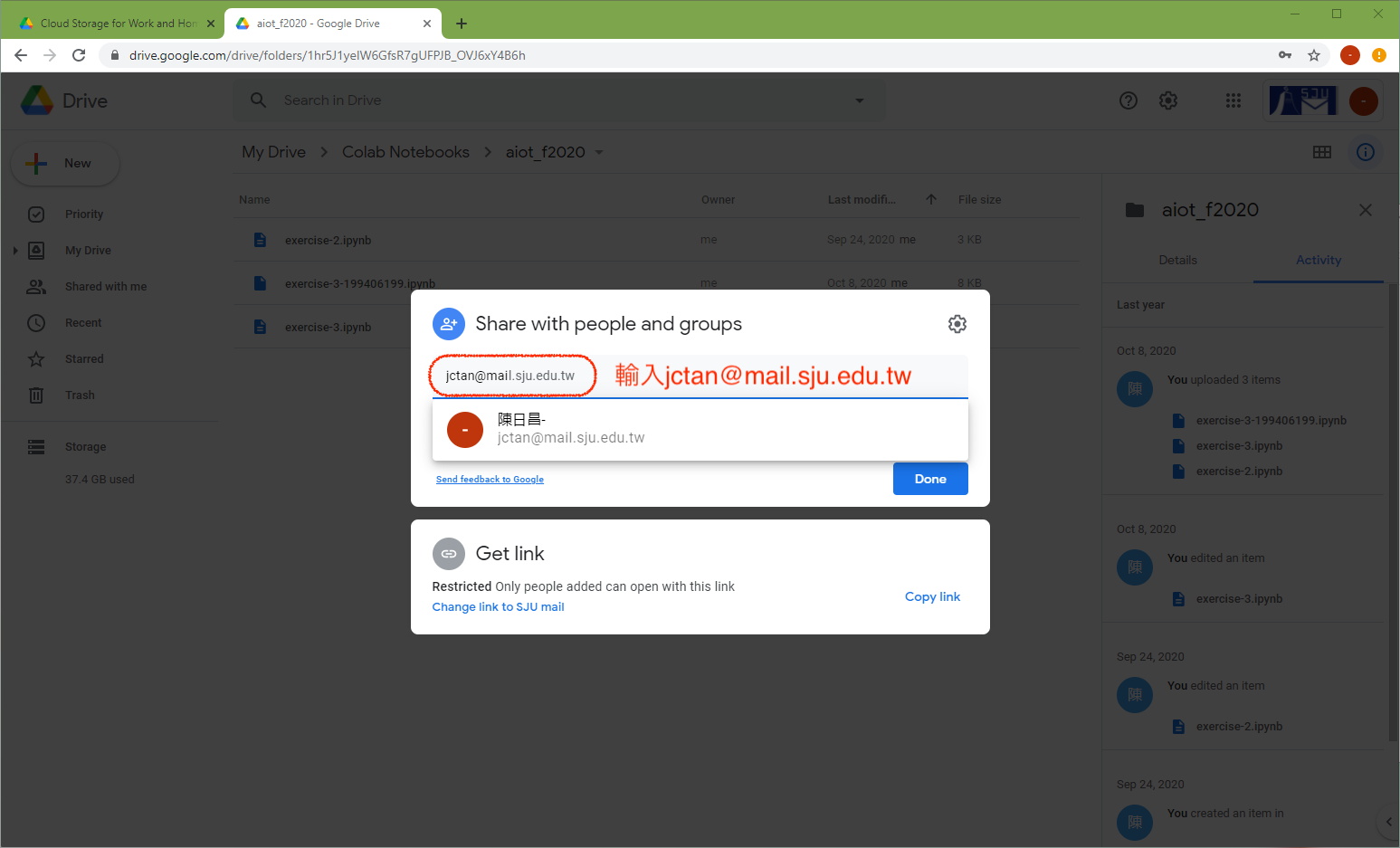The image size is (1400, 848).
Task: Click the Drive settings gear in header
Action: click(1168, 100)
